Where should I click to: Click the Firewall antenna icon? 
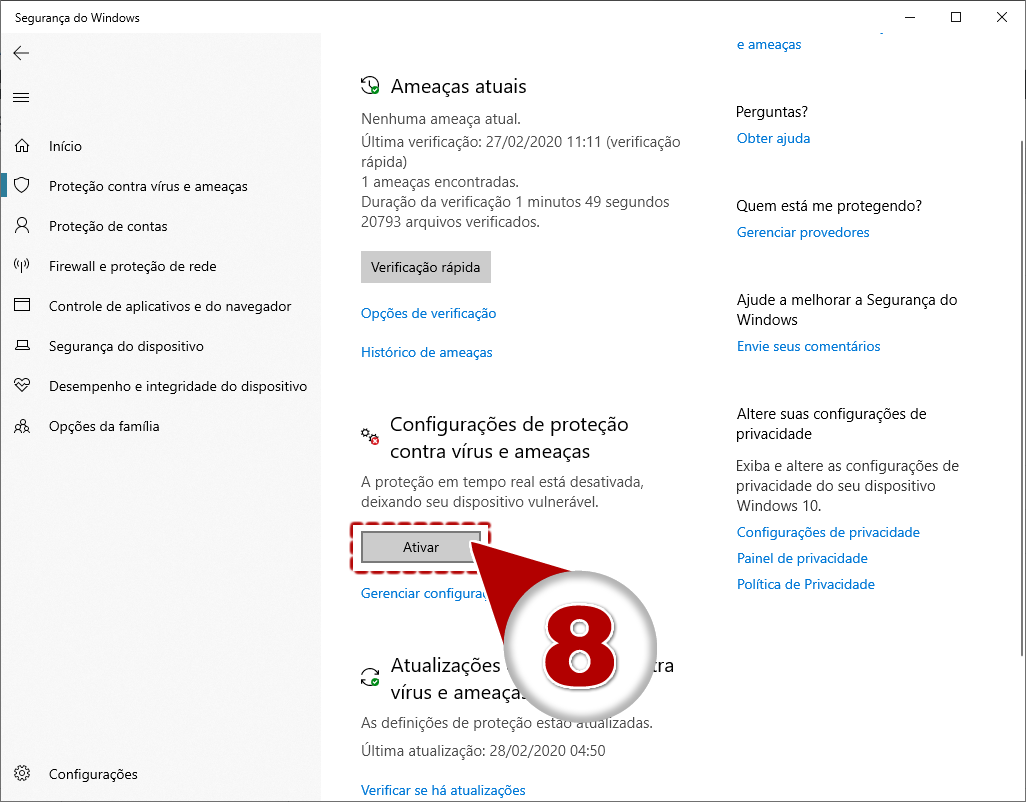tap(22, 265)
